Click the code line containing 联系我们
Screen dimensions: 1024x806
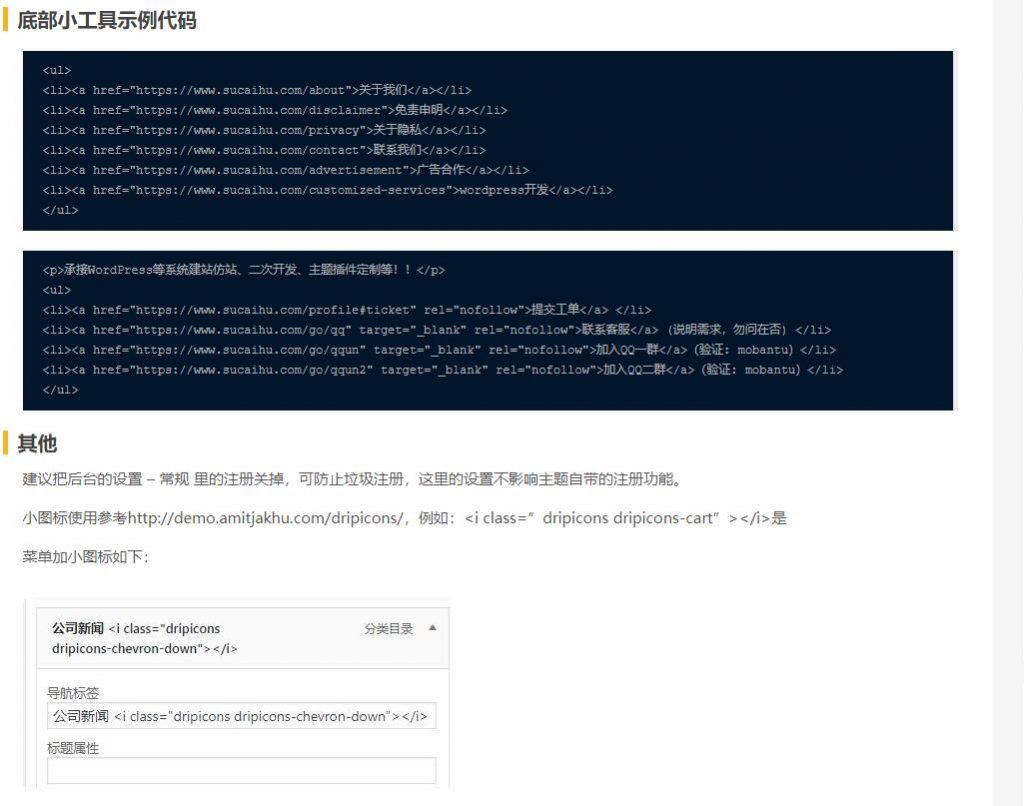point(264,150)
